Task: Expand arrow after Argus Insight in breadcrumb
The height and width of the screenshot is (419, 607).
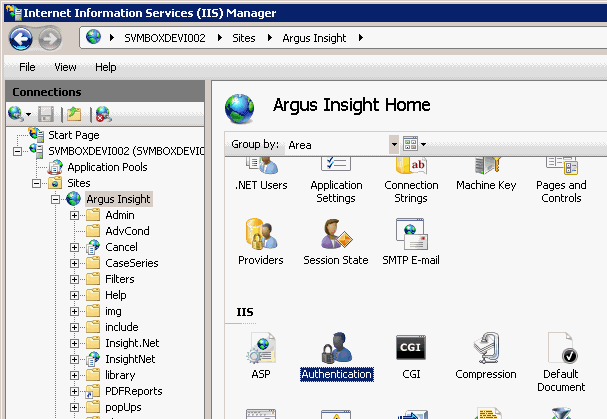Action: (360, 38)
